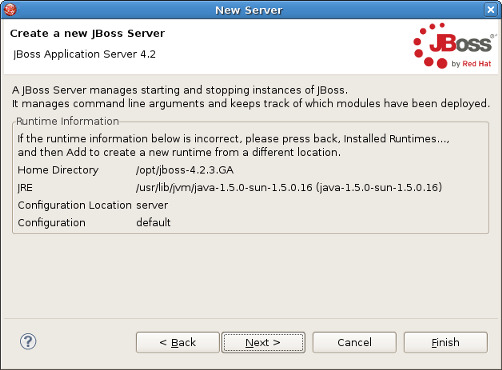Click the 'Runtime Information' group title

coord(68,121)
